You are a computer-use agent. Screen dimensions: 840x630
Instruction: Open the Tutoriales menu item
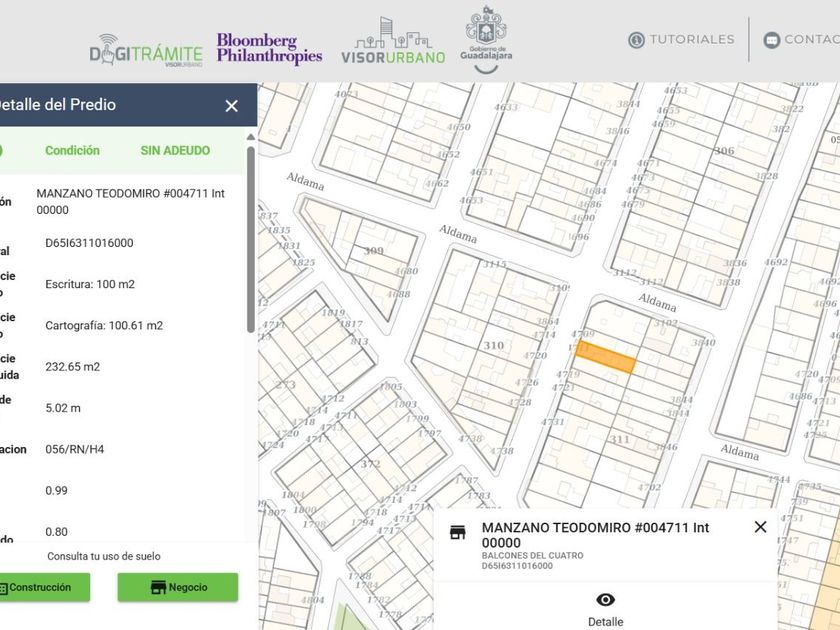click(691, 40)
